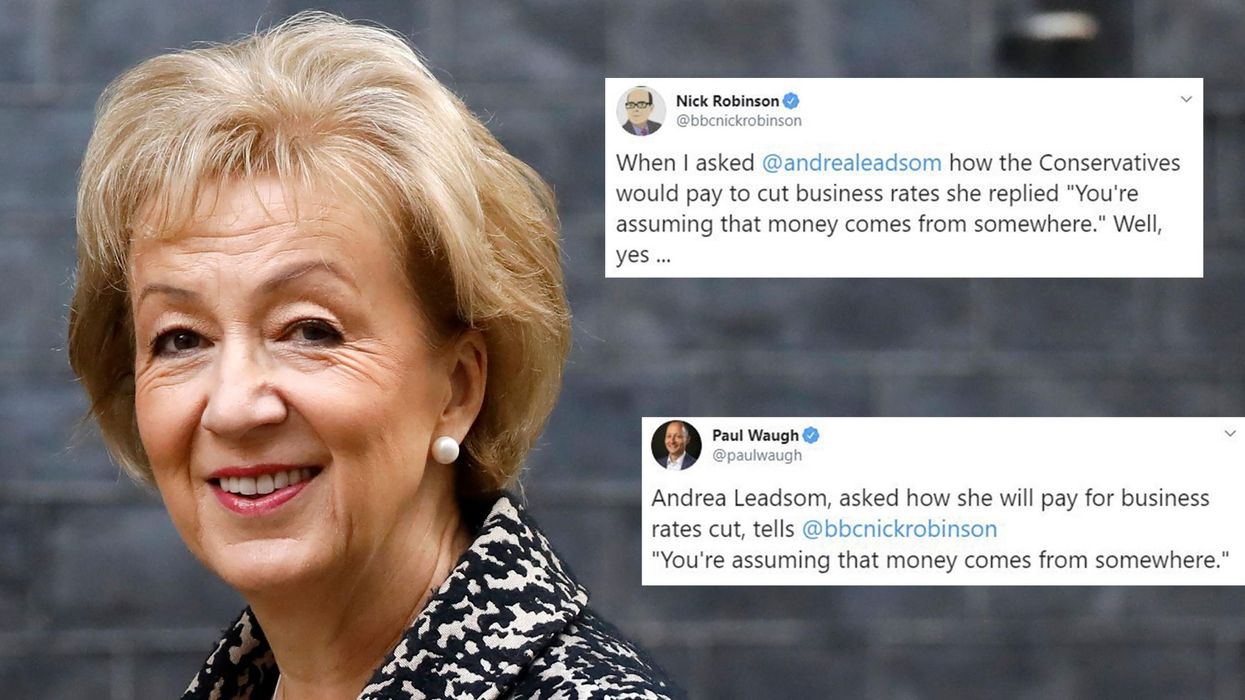Click the @bbcnickrobinson handle under Nick Robinson's name
Viewport: 1245px width, 700px height.
[739, 121]
